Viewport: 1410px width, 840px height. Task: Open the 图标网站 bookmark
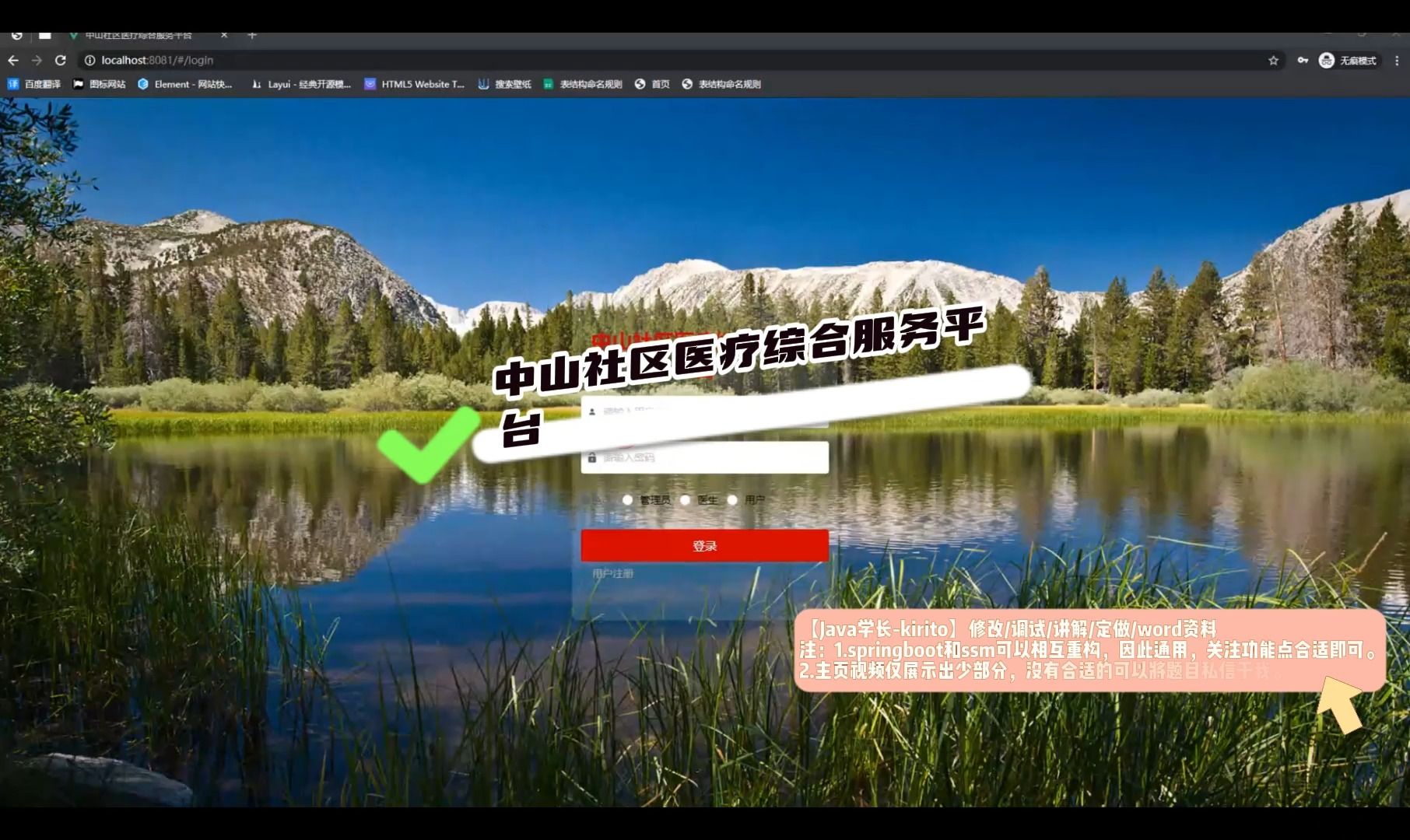point(100,84)
